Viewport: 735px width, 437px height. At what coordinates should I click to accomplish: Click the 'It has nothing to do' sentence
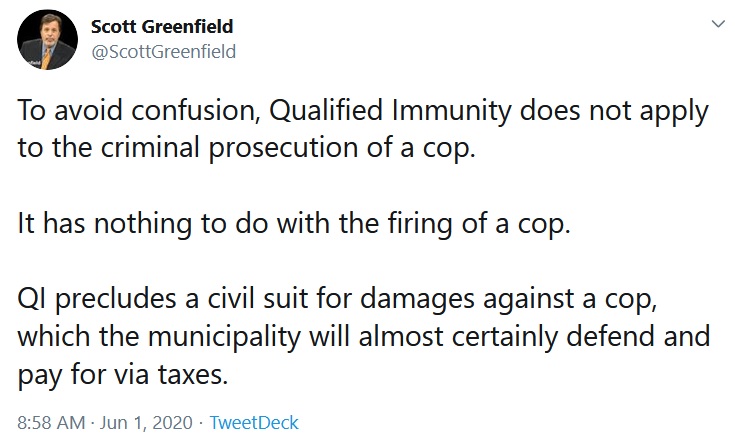pos(294,224)
